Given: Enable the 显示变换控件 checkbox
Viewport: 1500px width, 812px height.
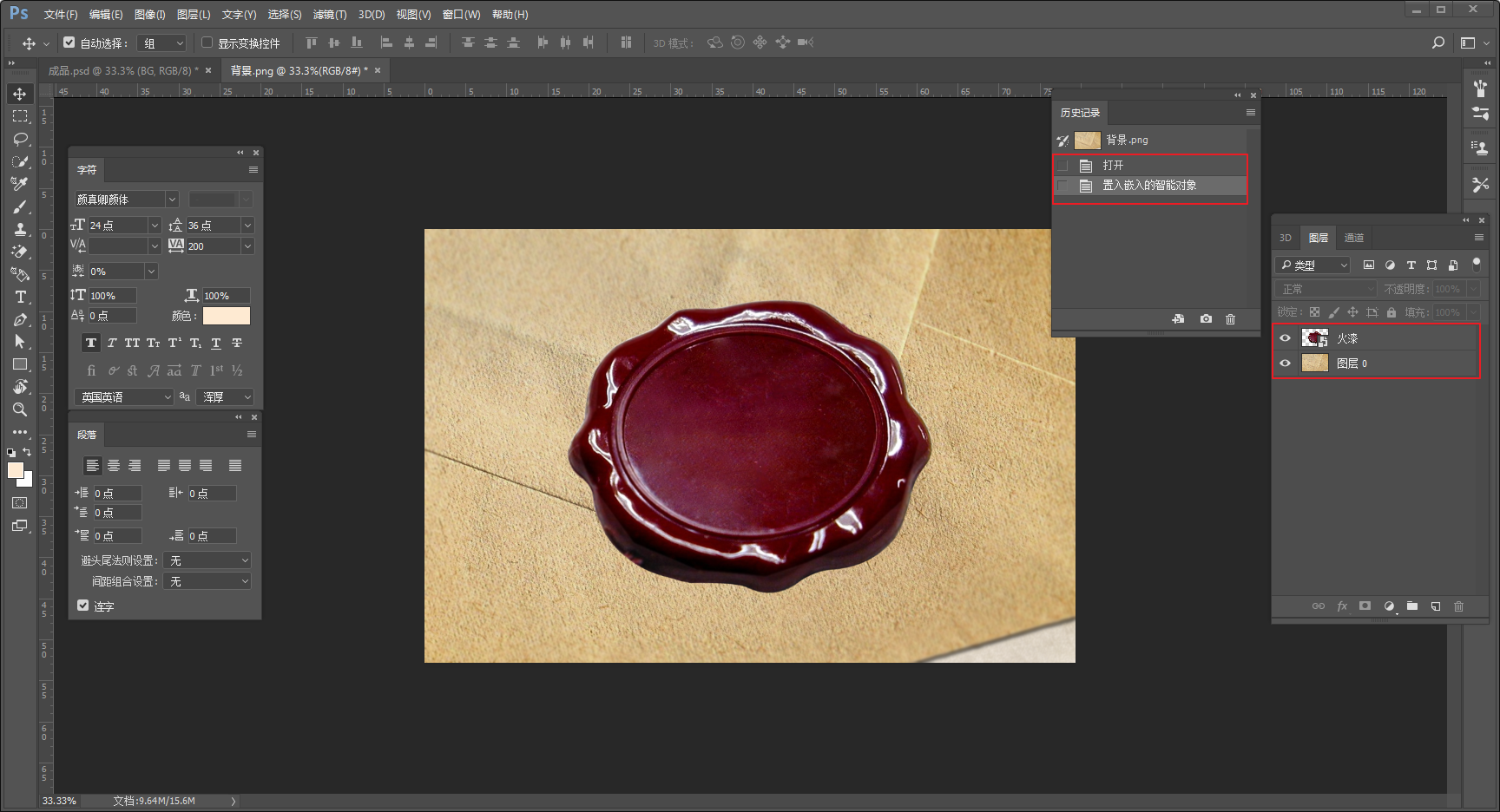Looking at the screenshot, I should click(207, 43).
